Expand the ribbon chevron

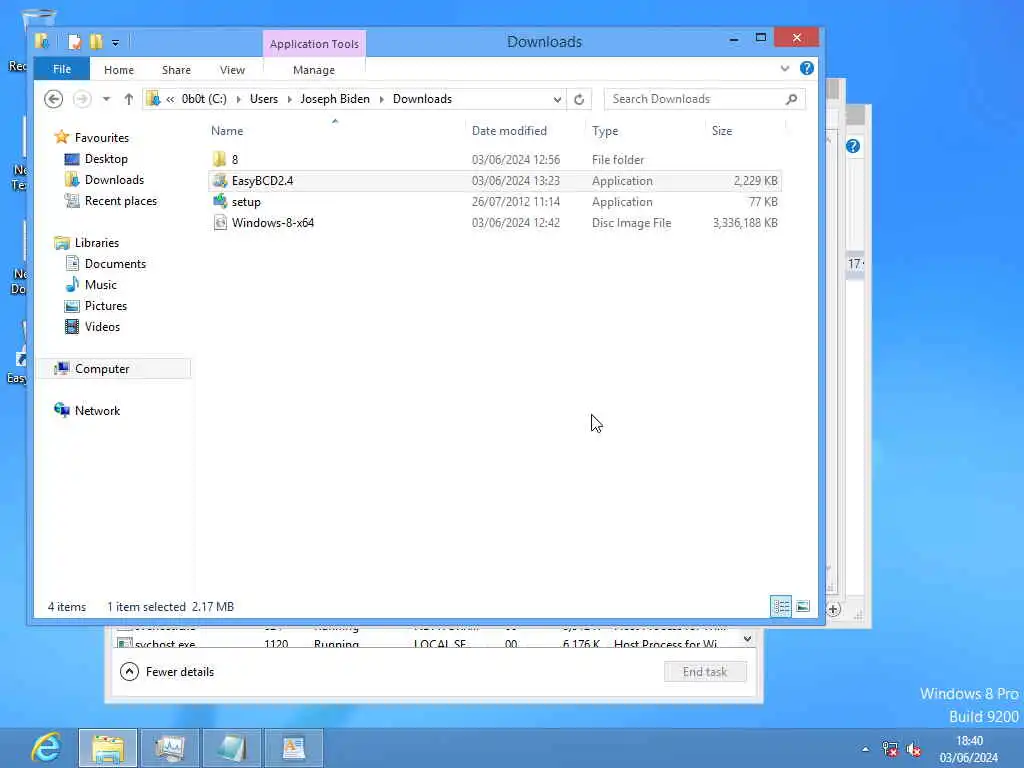[x=784, y=69]
